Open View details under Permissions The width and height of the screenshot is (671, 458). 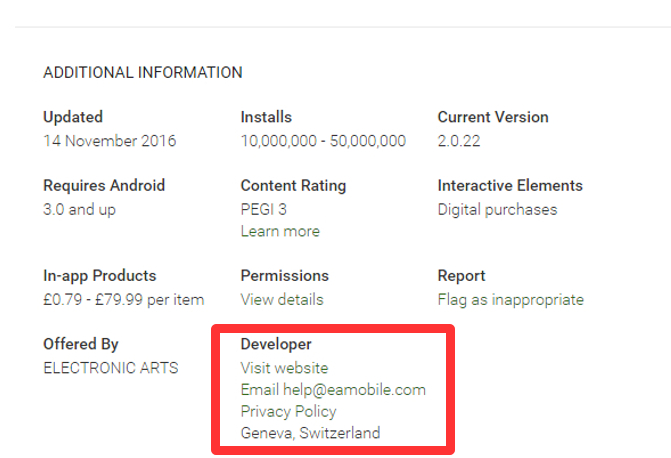pos(282,299)
